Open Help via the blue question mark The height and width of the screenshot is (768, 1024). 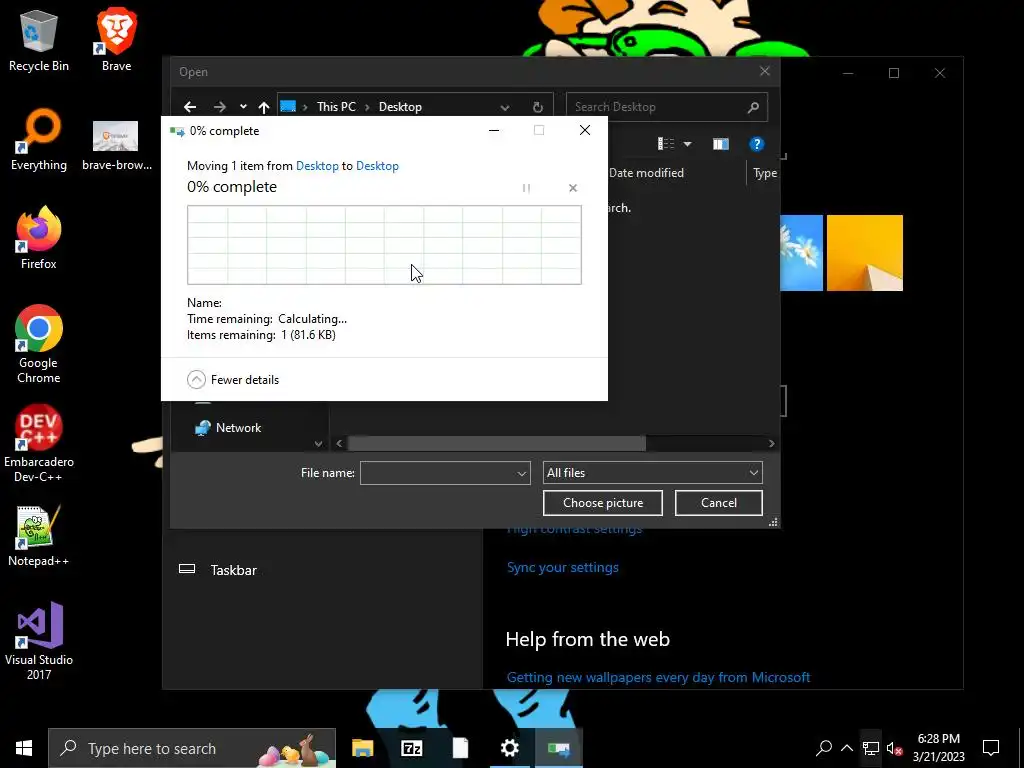756,144
